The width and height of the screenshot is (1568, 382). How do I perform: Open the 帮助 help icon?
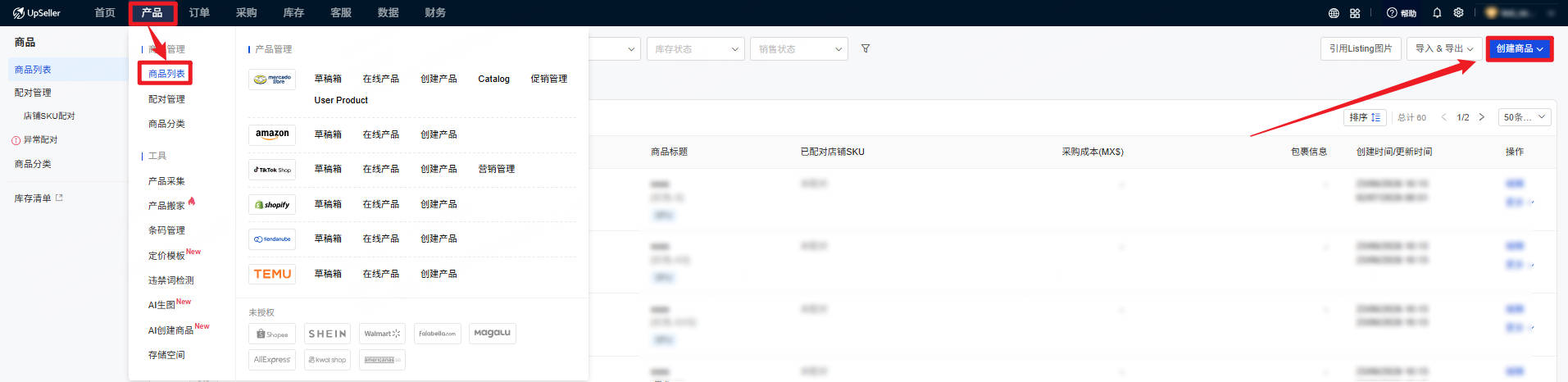(x=1401, y=13)
